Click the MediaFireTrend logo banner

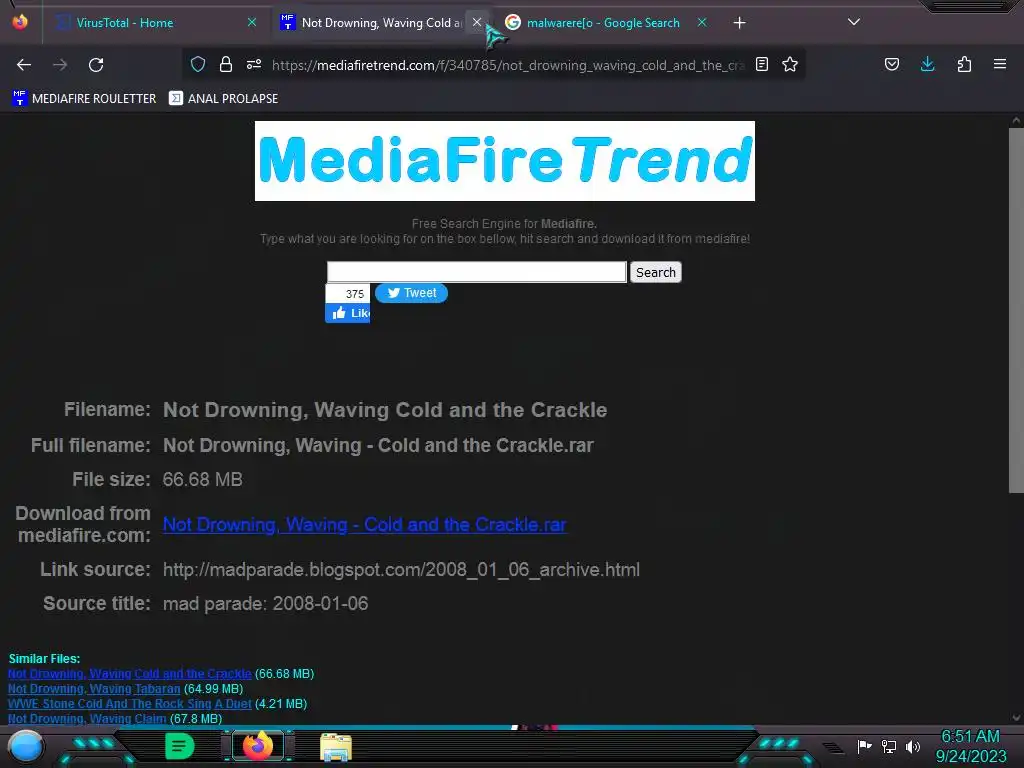pyautogui.click(x=505, y=161)
